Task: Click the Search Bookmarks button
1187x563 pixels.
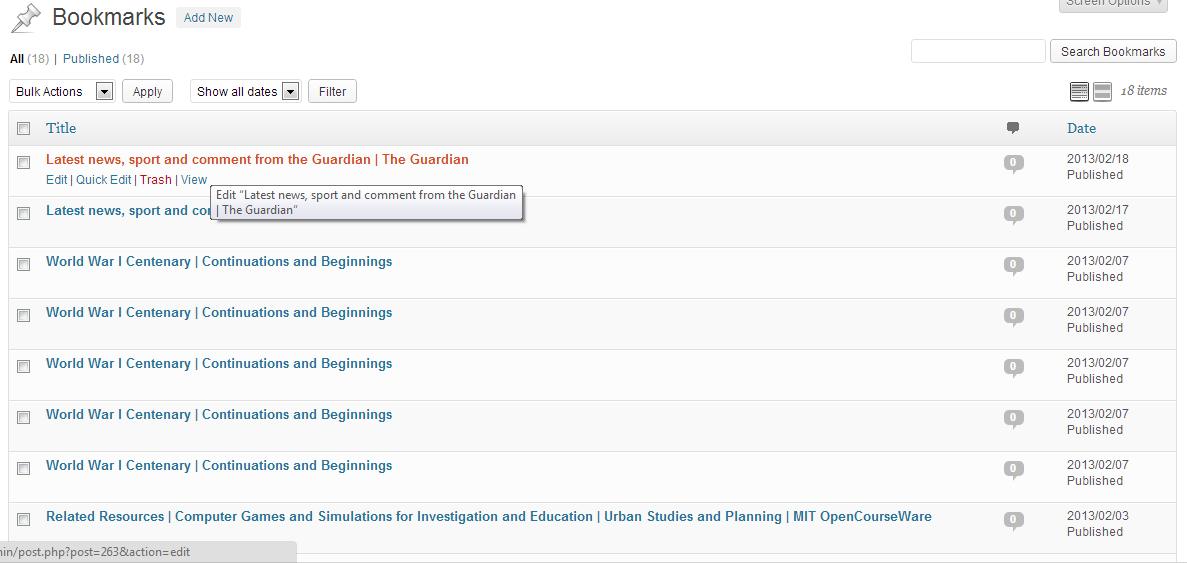Action: click(1113, 51)
